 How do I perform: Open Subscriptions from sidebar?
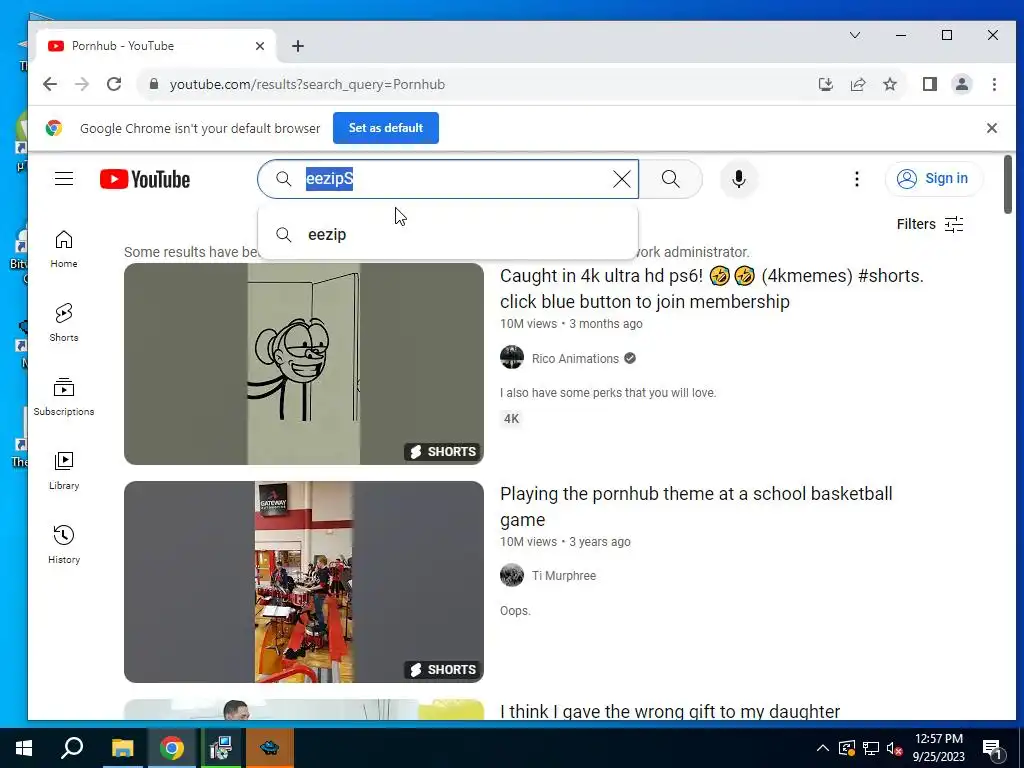pyautogui.click(x=64, y=396)
